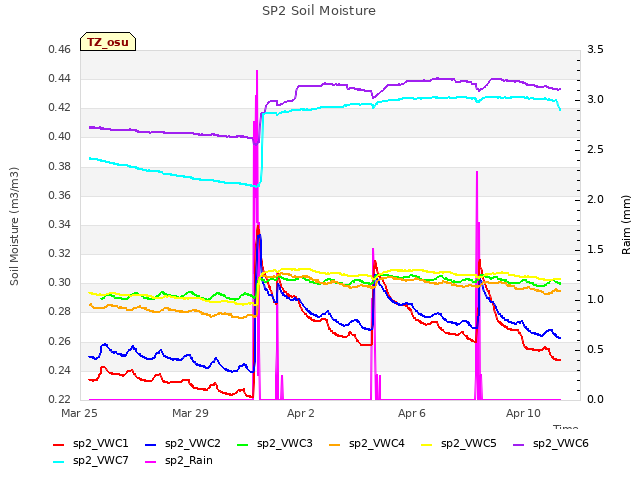The height and width of the screenshot is (480, 640).
Task: Click the cyan VWC7 line near Mar 29
Action: [x=190, y=177]
